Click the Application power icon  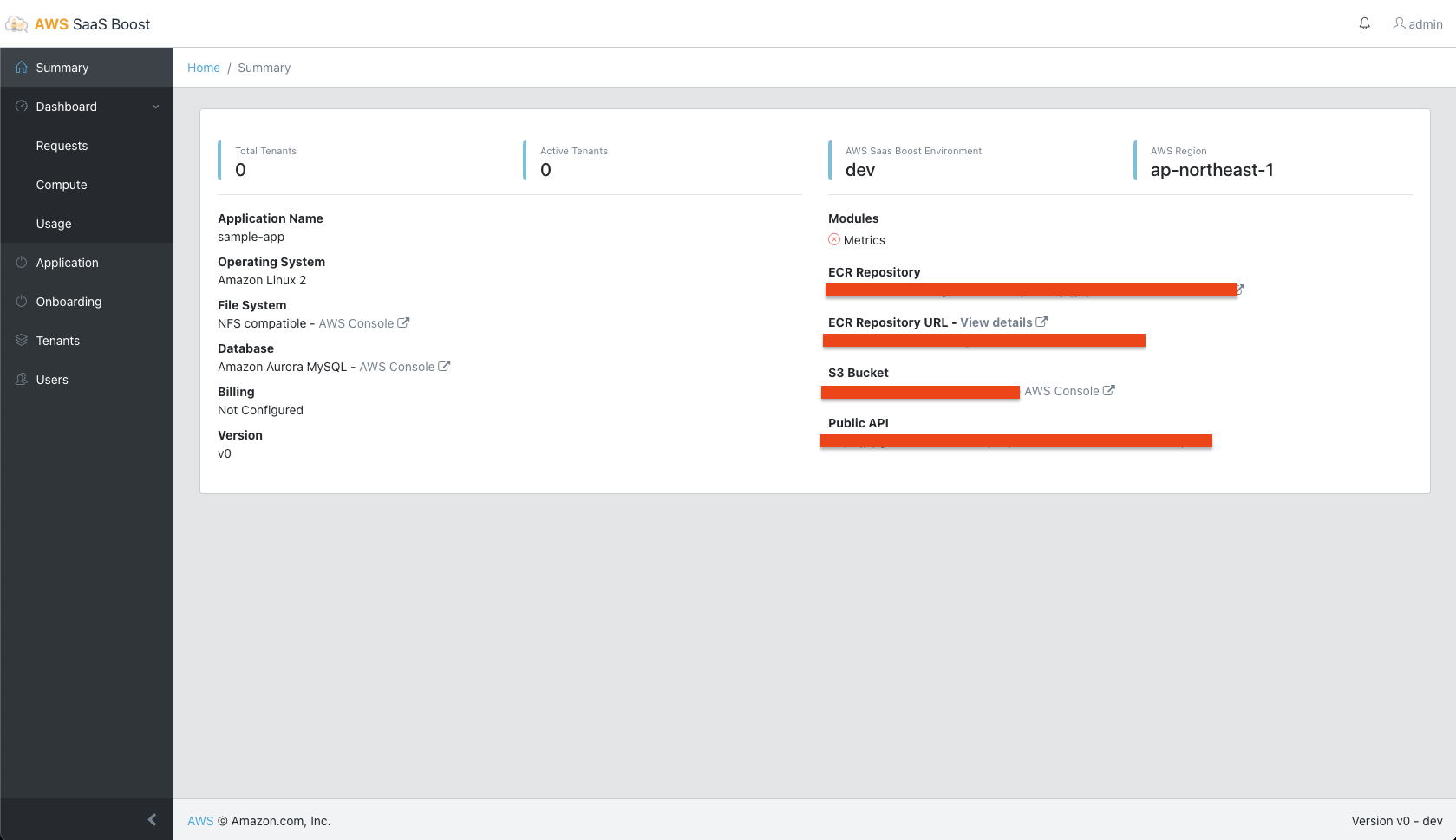(x=22, y=262)
